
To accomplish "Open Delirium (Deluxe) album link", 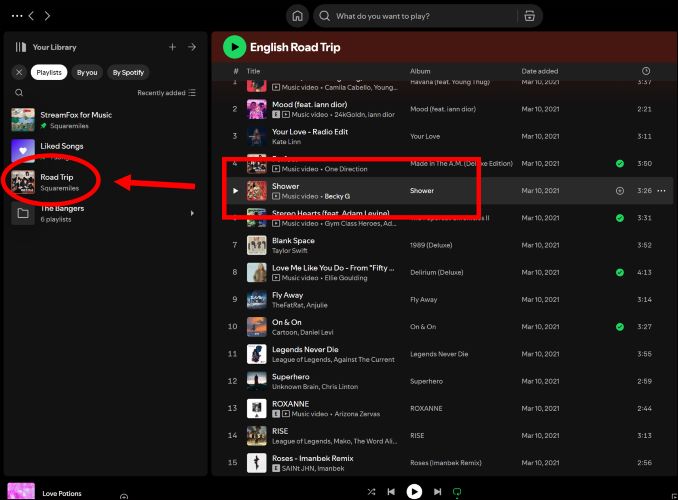I will tap(437, 272).
